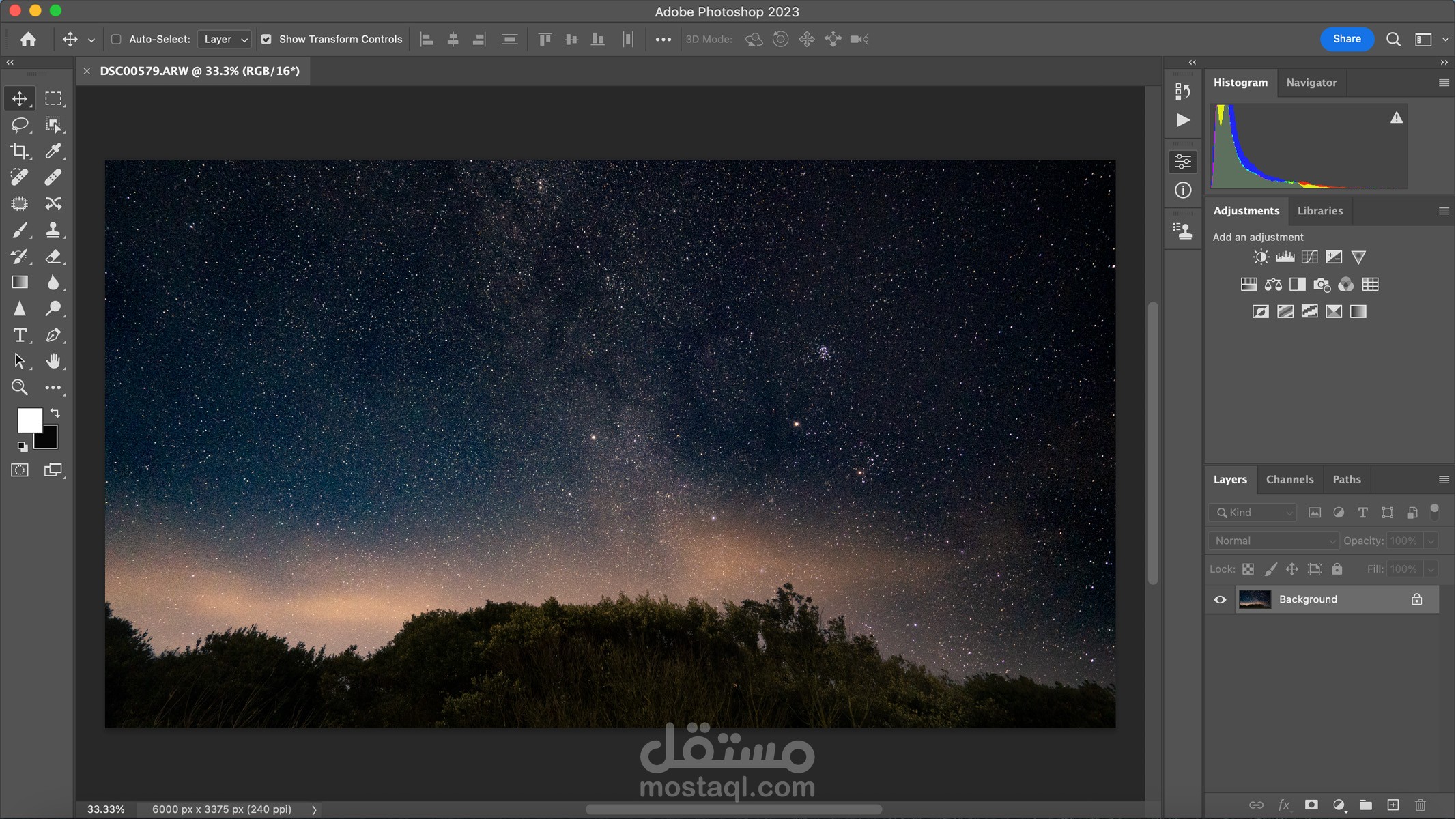Uncheck Show Transform Controls
The height and width of the screenshot is (819, 1456).
266,40
